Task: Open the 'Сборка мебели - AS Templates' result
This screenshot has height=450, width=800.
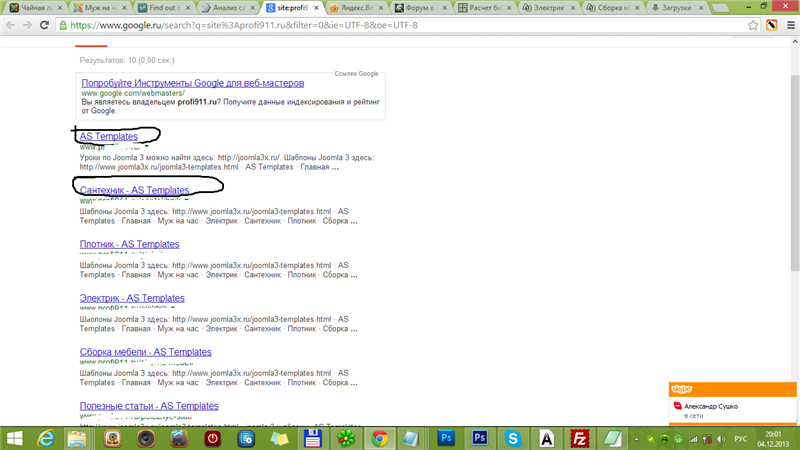Action: coord(145,352)
